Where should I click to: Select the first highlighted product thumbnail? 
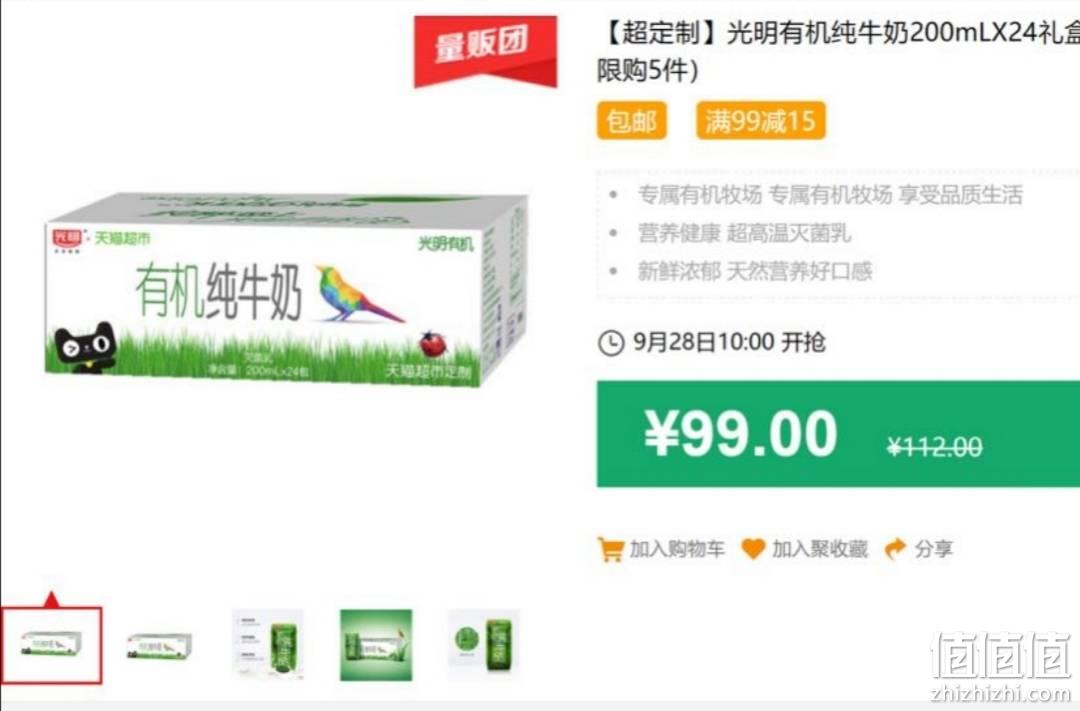tap(51, 646)
